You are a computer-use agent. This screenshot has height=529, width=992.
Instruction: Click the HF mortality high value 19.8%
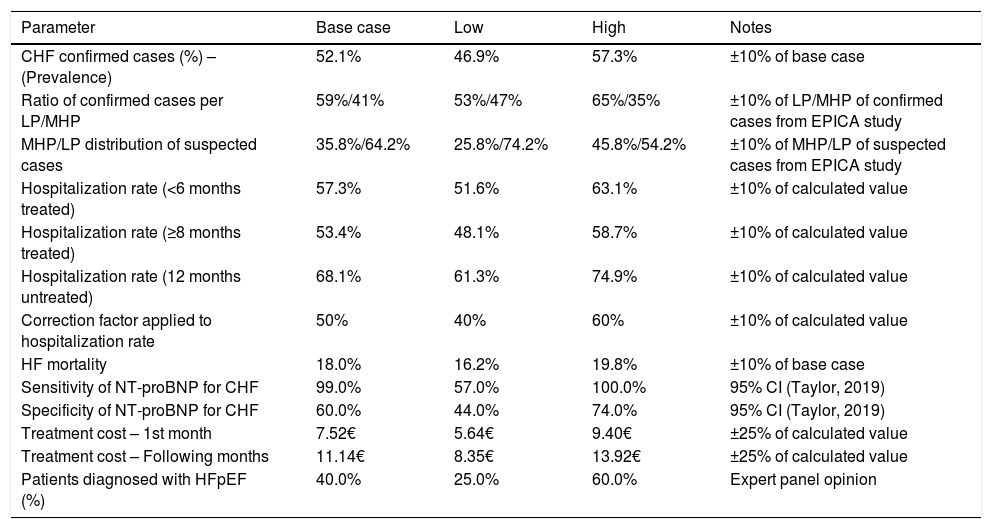pos(612,365)
